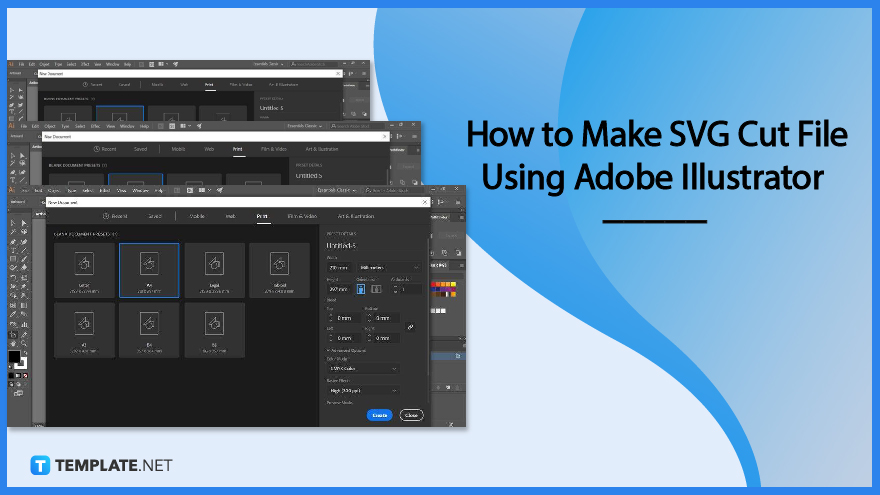Click the black Fill swatch in front window
Image resolution: width=880 pixels, height=495 pixels.
click(x=14, y=357)
